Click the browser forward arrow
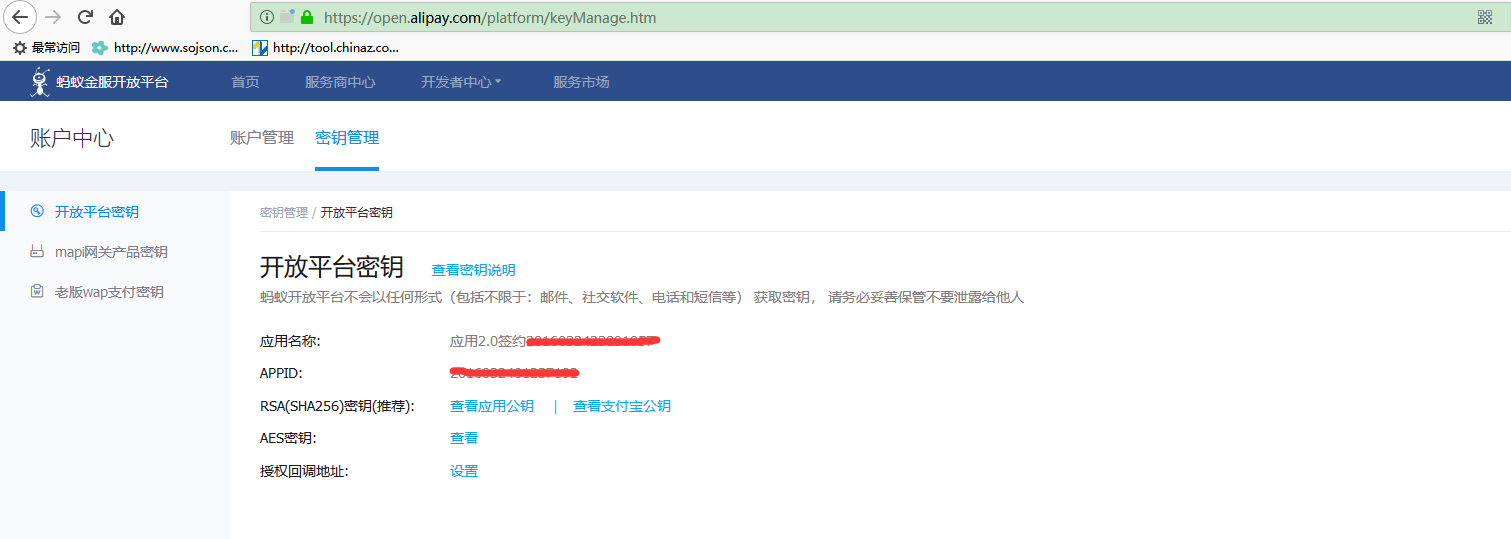The width and height of the screenshot is (1511, 539). pos(53,16)
